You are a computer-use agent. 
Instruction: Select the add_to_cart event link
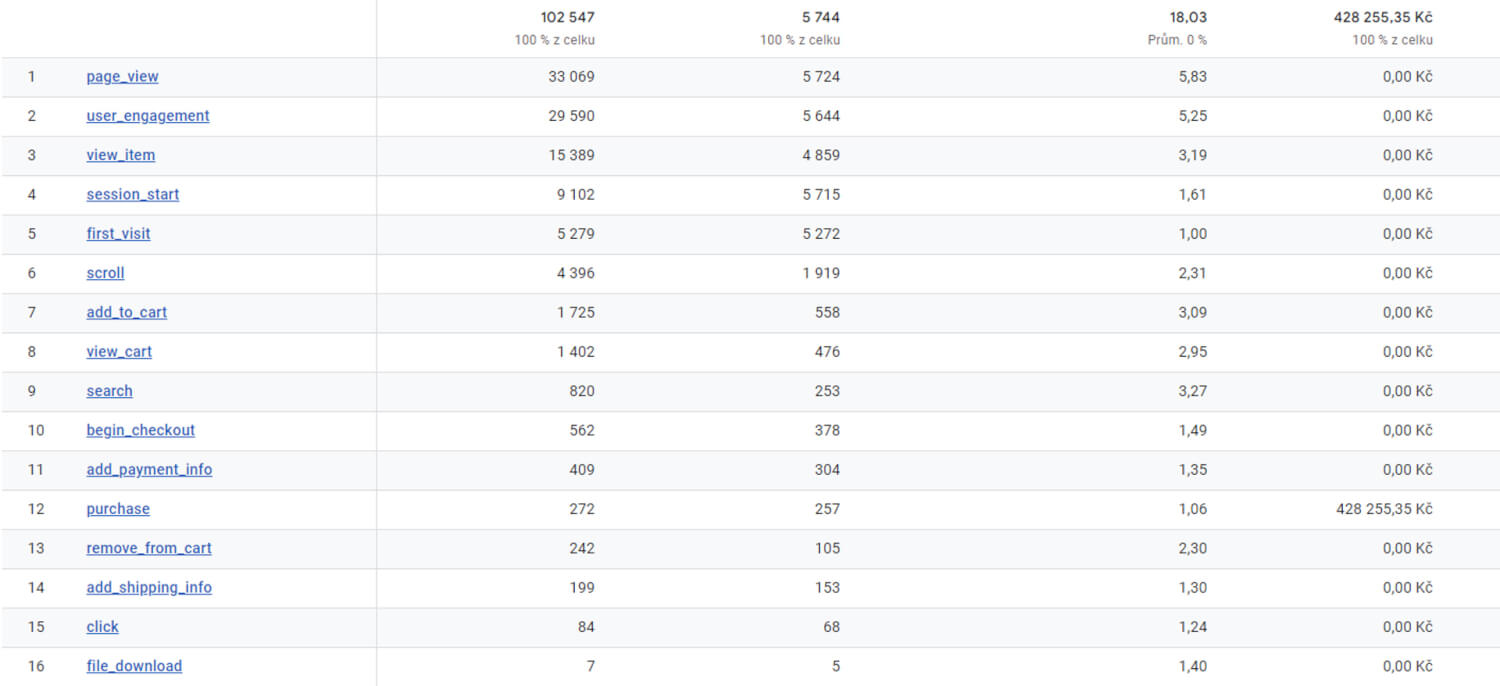[x=126, y=312]
